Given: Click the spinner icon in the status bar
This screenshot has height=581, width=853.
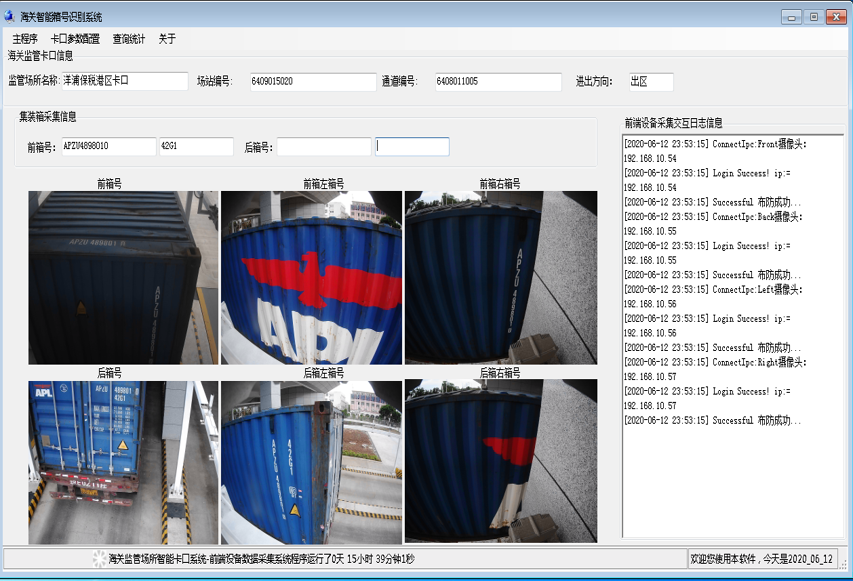Looking at the screenshot, I should point(99,559).
